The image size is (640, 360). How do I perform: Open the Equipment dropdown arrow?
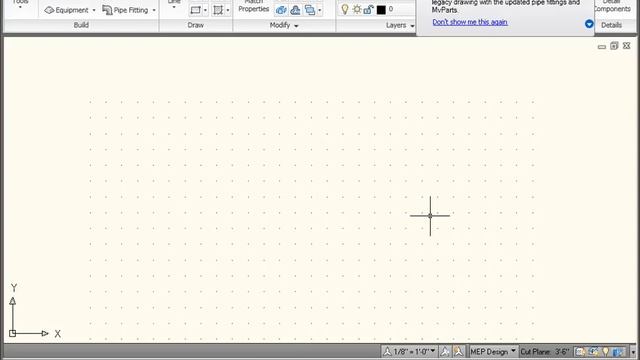(94, 10)
